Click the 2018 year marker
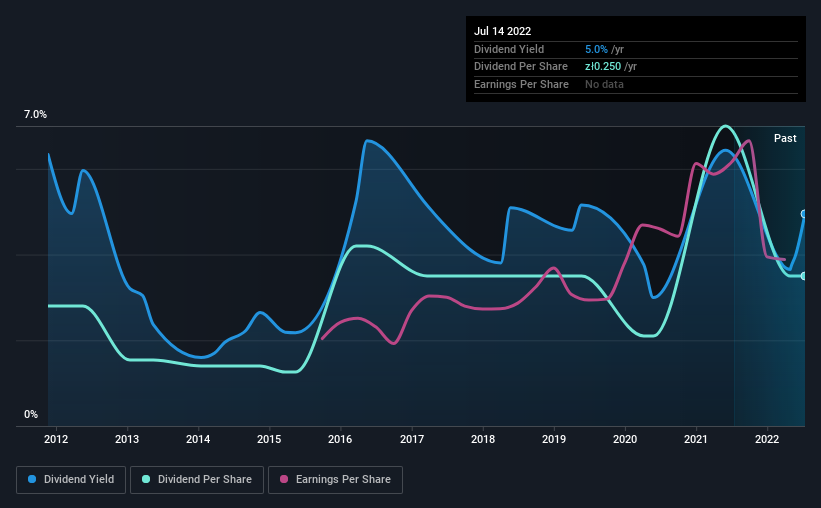This screenshot has height=508, width=821. (x=483, y=438)
